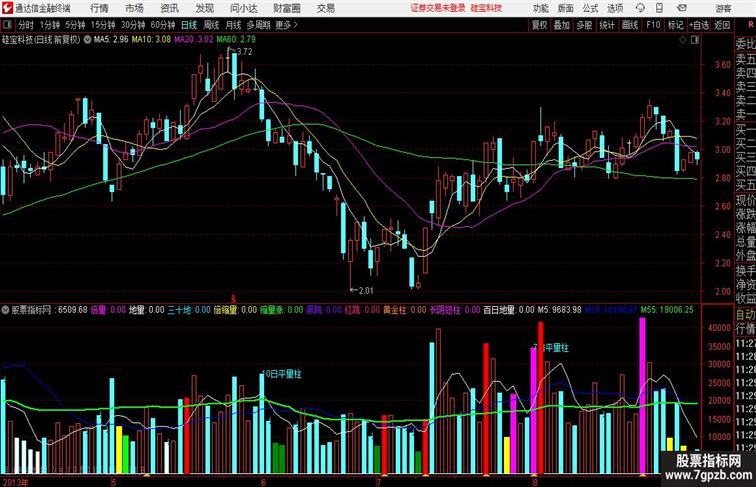Open the 资讯 menu
The width and height of the screenshot is (756, 487).
(x=169, y=8)
